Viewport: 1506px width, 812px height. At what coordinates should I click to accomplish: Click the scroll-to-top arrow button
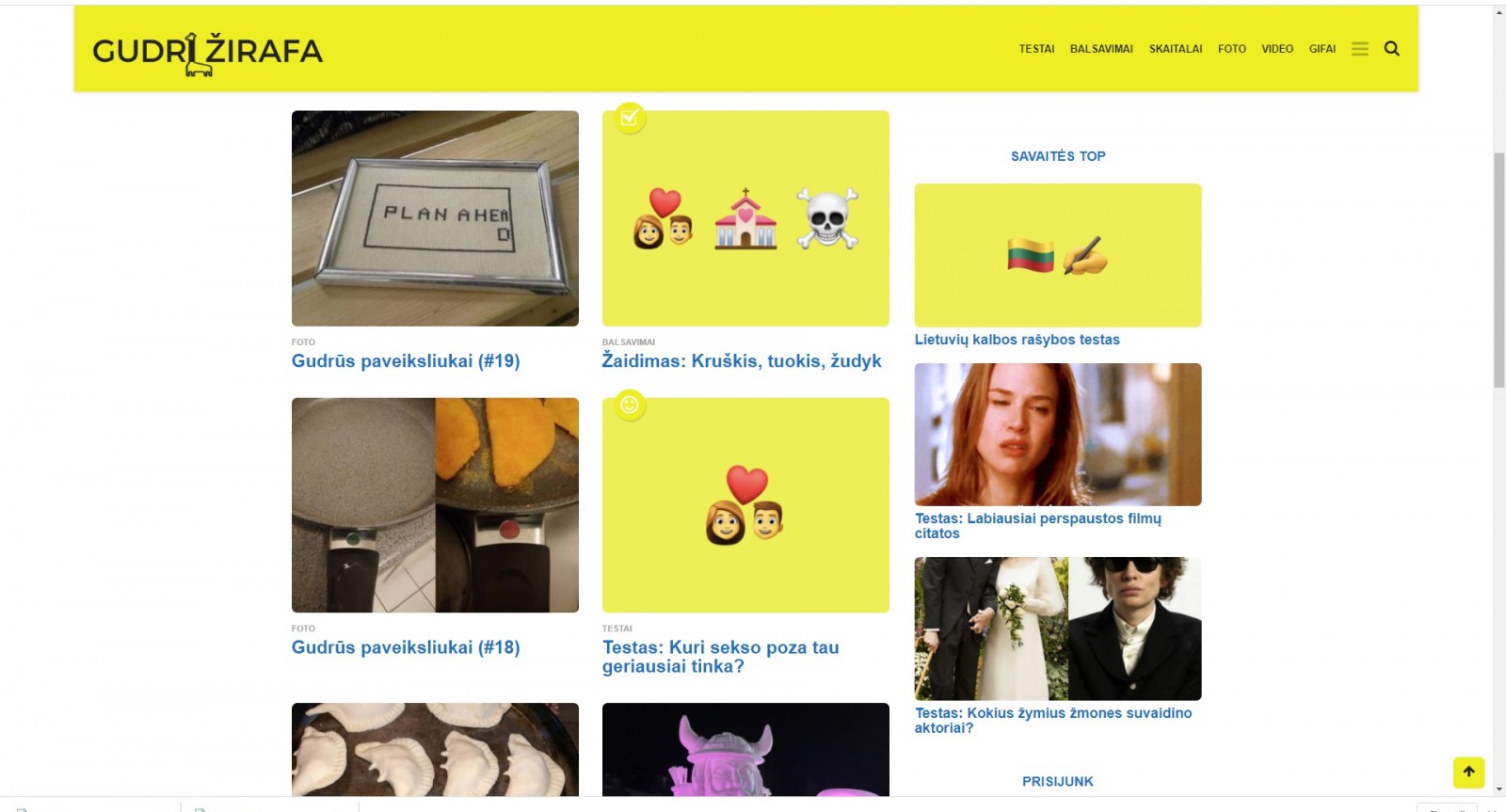(x=1468, y=772)
